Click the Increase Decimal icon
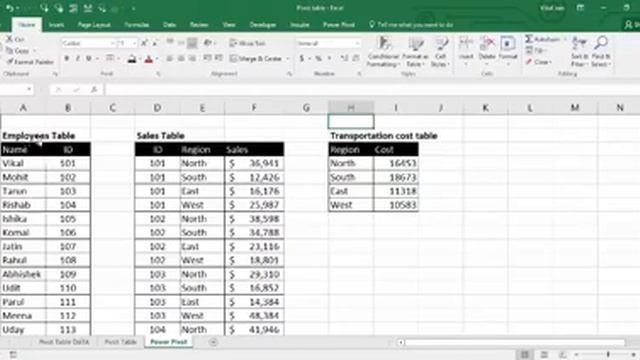The image size is (640, 360). point(344,59)
